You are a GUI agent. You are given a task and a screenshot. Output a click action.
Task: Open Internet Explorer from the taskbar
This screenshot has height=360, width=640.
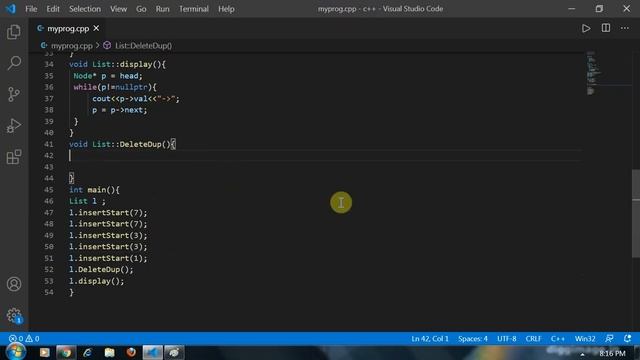[x=87, y=353]
